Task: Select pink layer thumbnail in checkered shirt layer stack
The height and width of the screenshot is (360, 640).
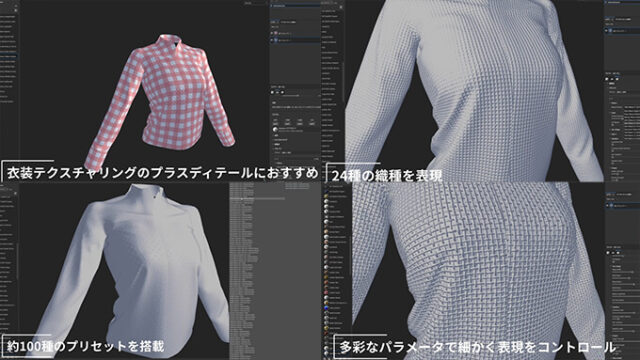Action: point(276,33)
